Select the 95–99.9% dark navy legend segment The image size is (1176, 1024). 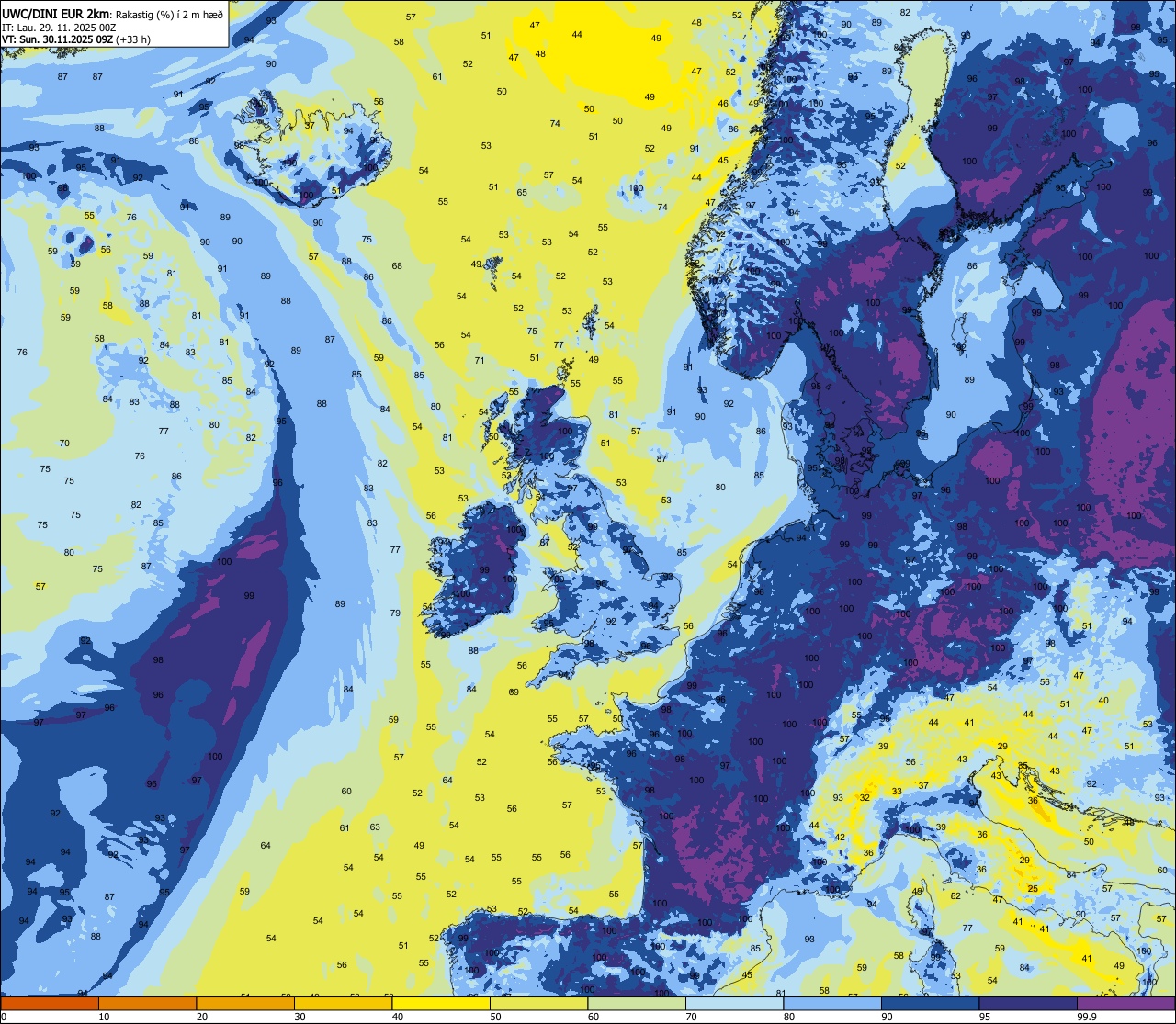pyautogui.click(x=1028, y=1003)
